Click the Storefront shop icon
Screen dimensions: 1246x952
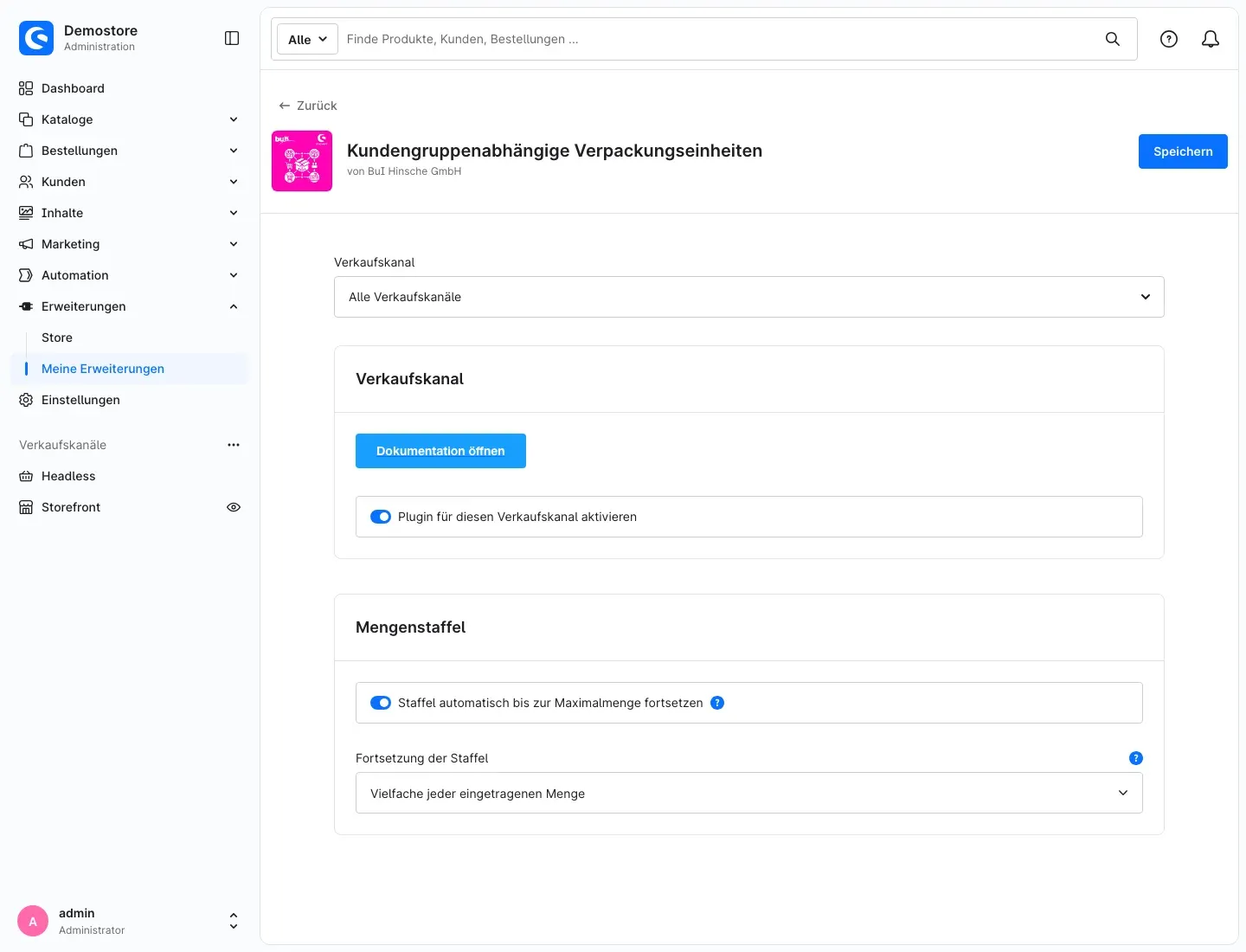(x=26, y=507)
